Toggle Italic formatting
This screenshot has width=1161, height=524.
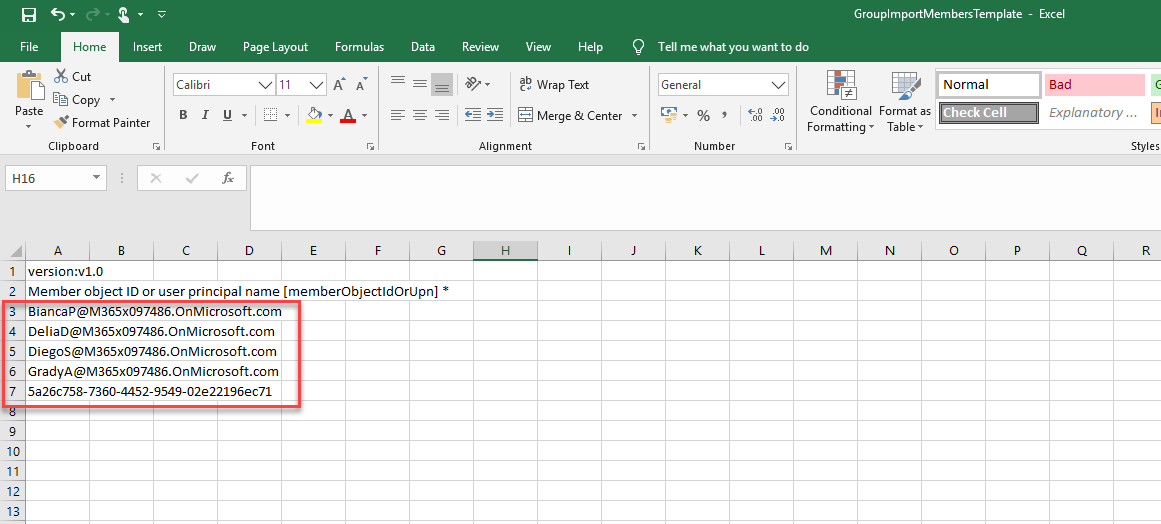click(x=205, y=115)
